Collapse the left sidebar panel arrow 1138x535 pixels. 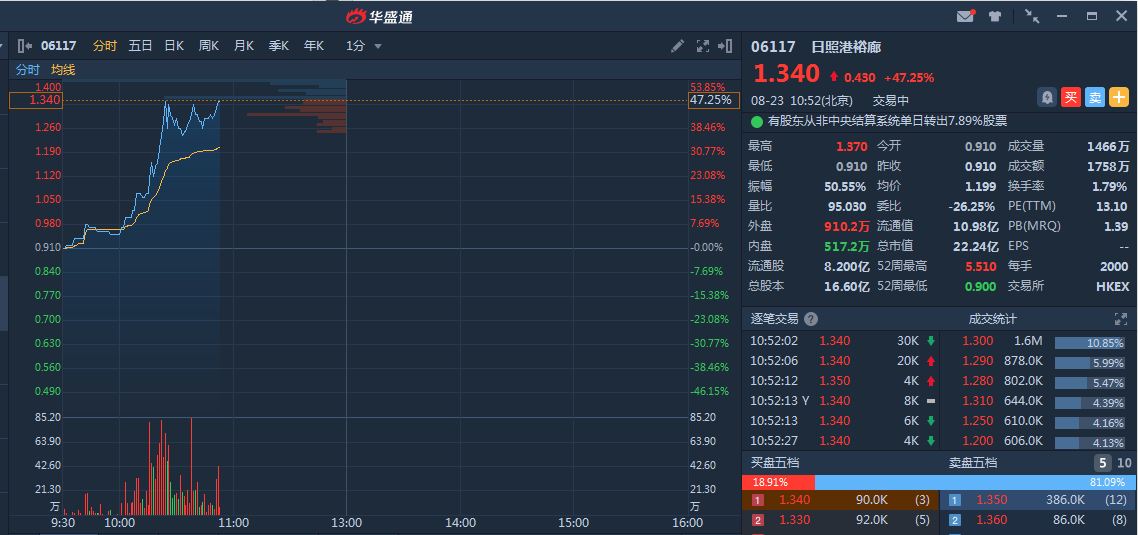25,46
